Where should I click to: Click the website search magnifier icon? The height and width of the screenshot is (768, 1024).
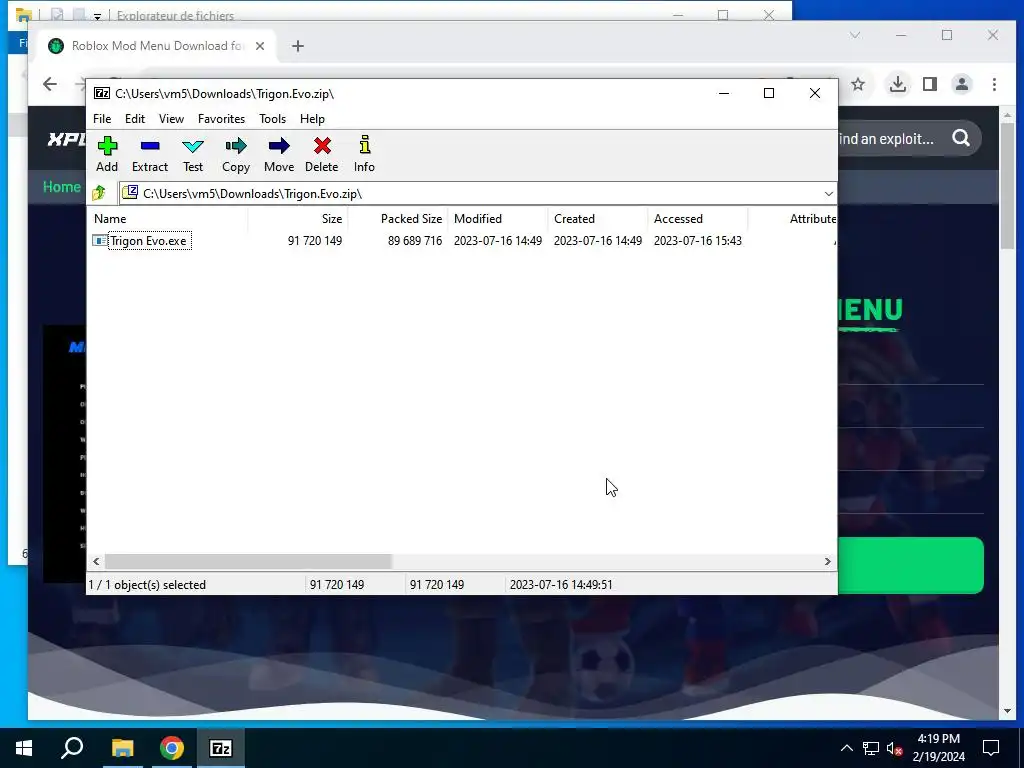(x=961, y=138)
